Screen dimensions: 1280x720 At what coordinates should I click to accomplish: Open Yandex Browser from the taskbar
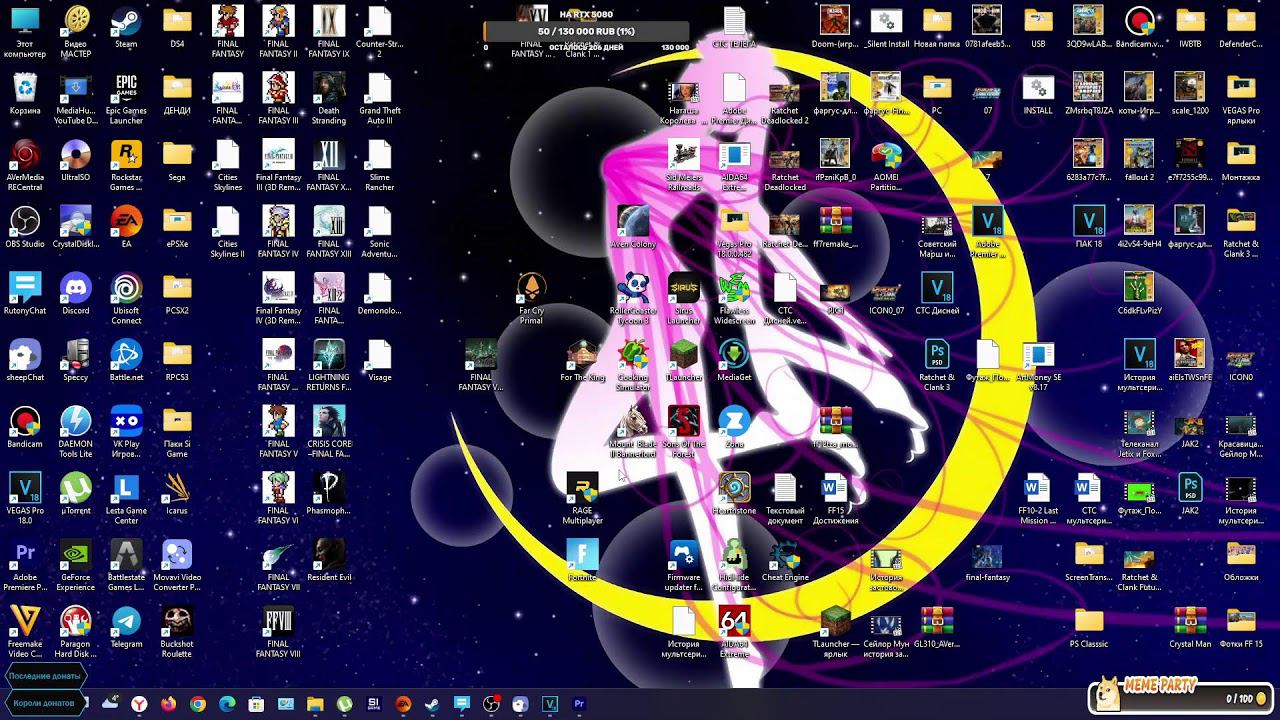click(x=139, y=704)
